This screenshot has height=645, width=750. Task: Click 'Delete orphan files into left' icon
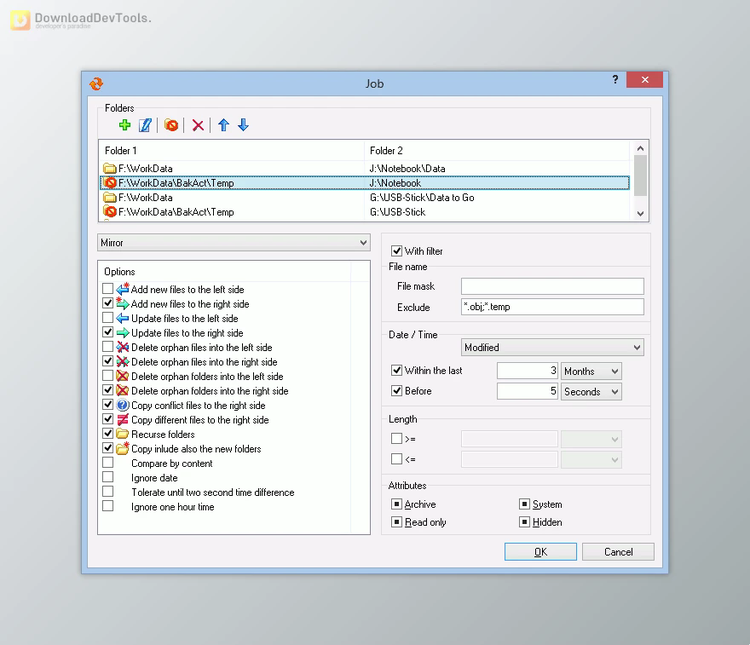[123, 347]
